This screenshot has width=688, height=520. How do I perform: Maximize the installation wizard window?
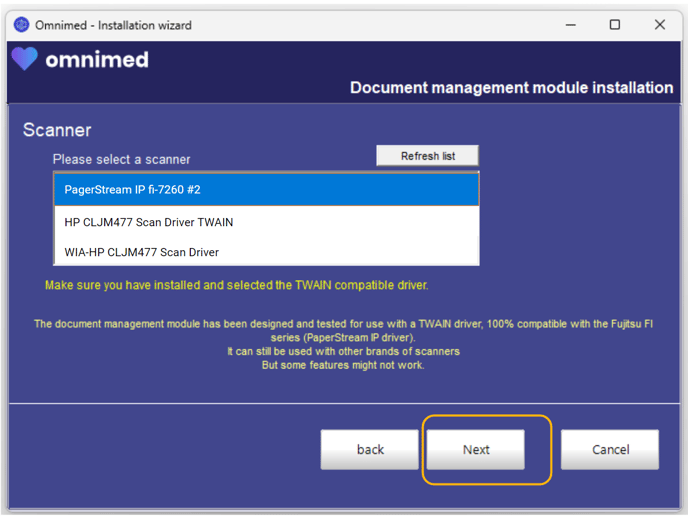tap(615, 25)
